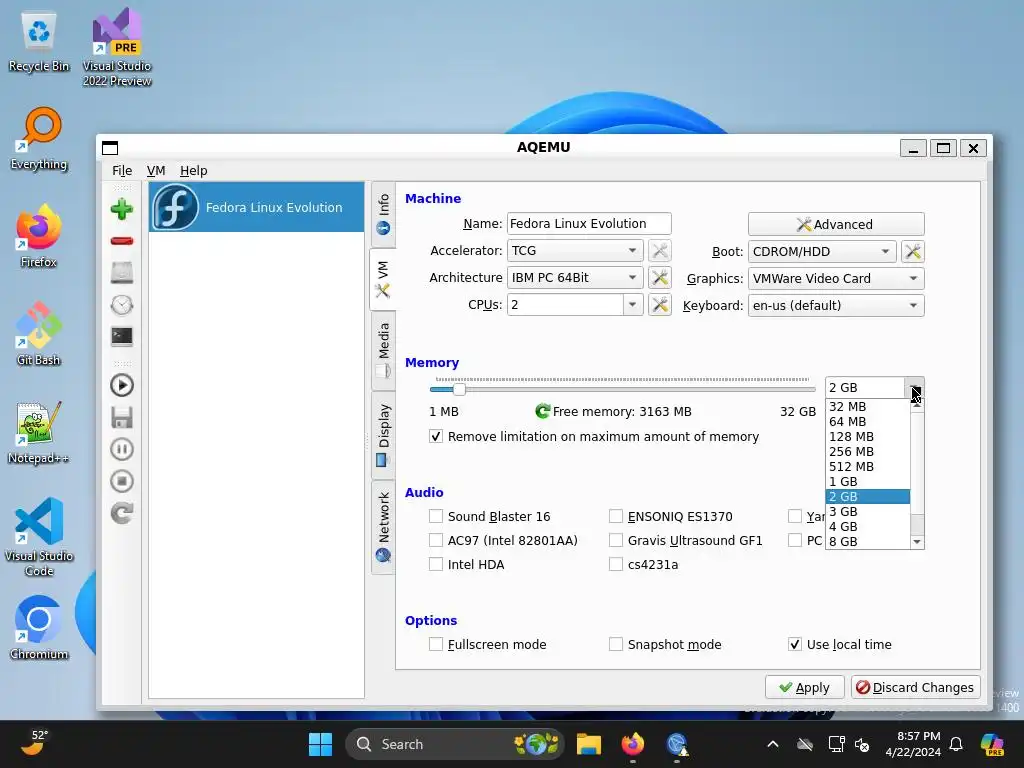
Task: Enable ENSONIQ ES1370 audio card
Action: [615, 517]
